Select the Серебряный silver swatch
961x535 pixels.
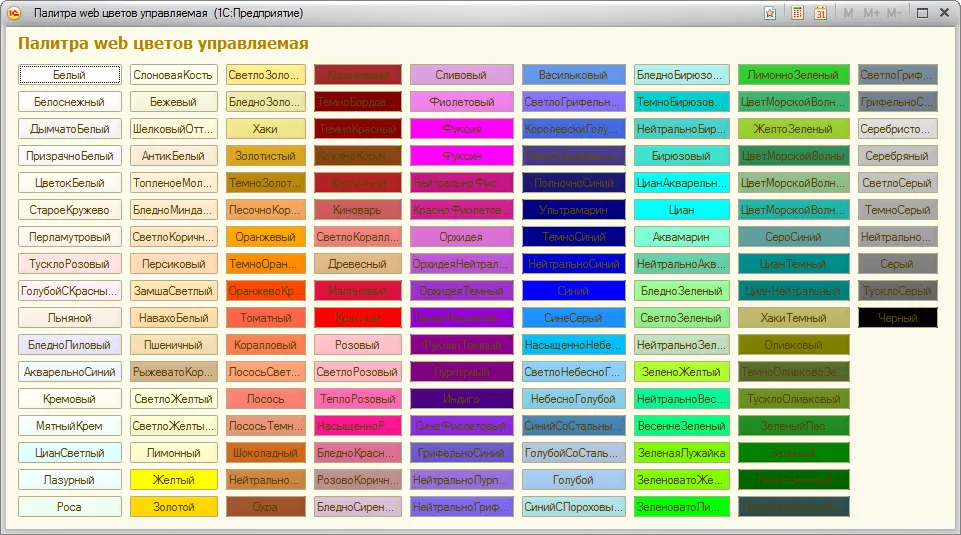(x=897, y=156)
